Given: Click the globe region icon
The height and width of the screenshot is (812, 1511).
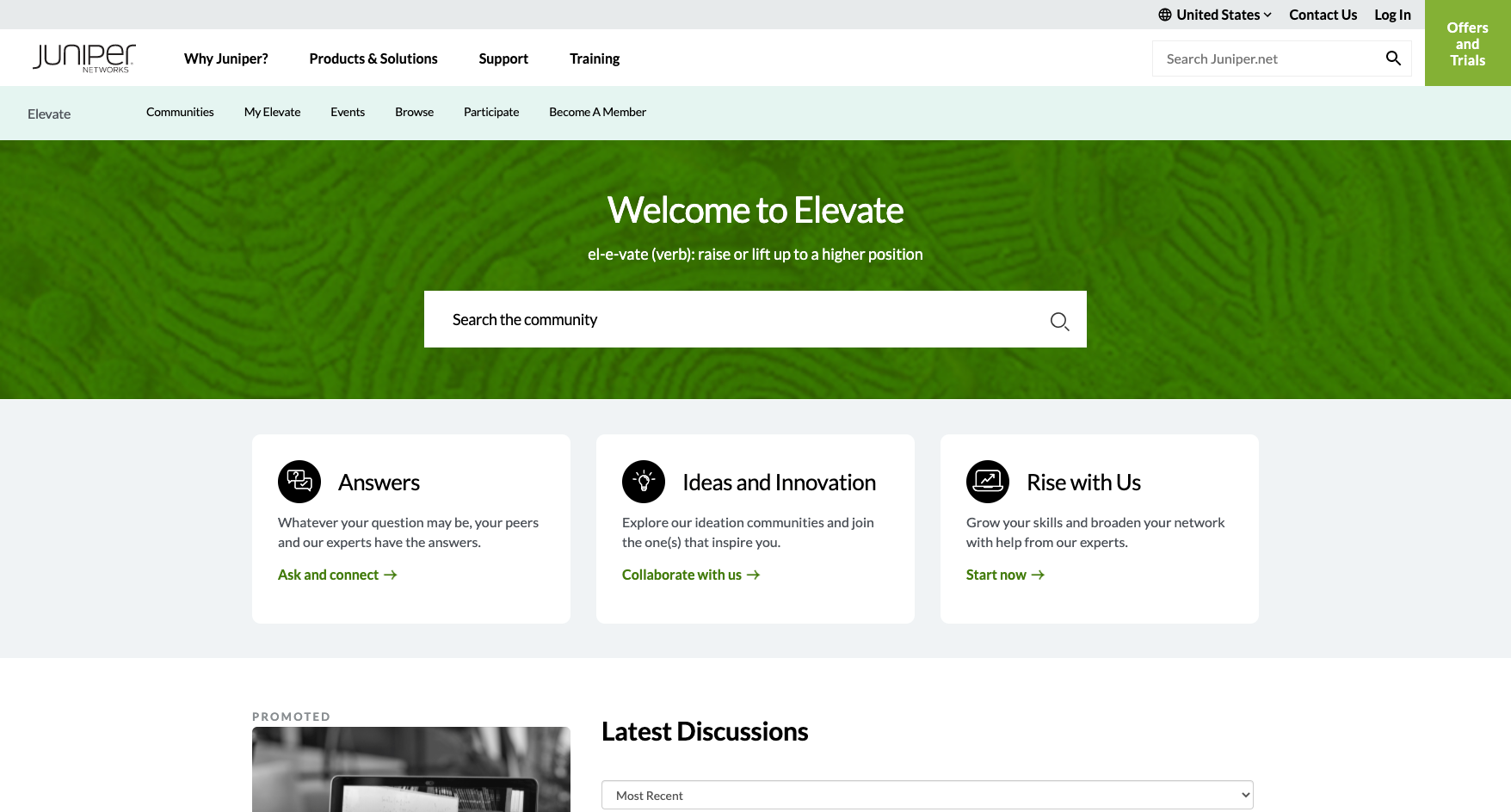Looking at the screenshot, I should tap(1165, 15).
